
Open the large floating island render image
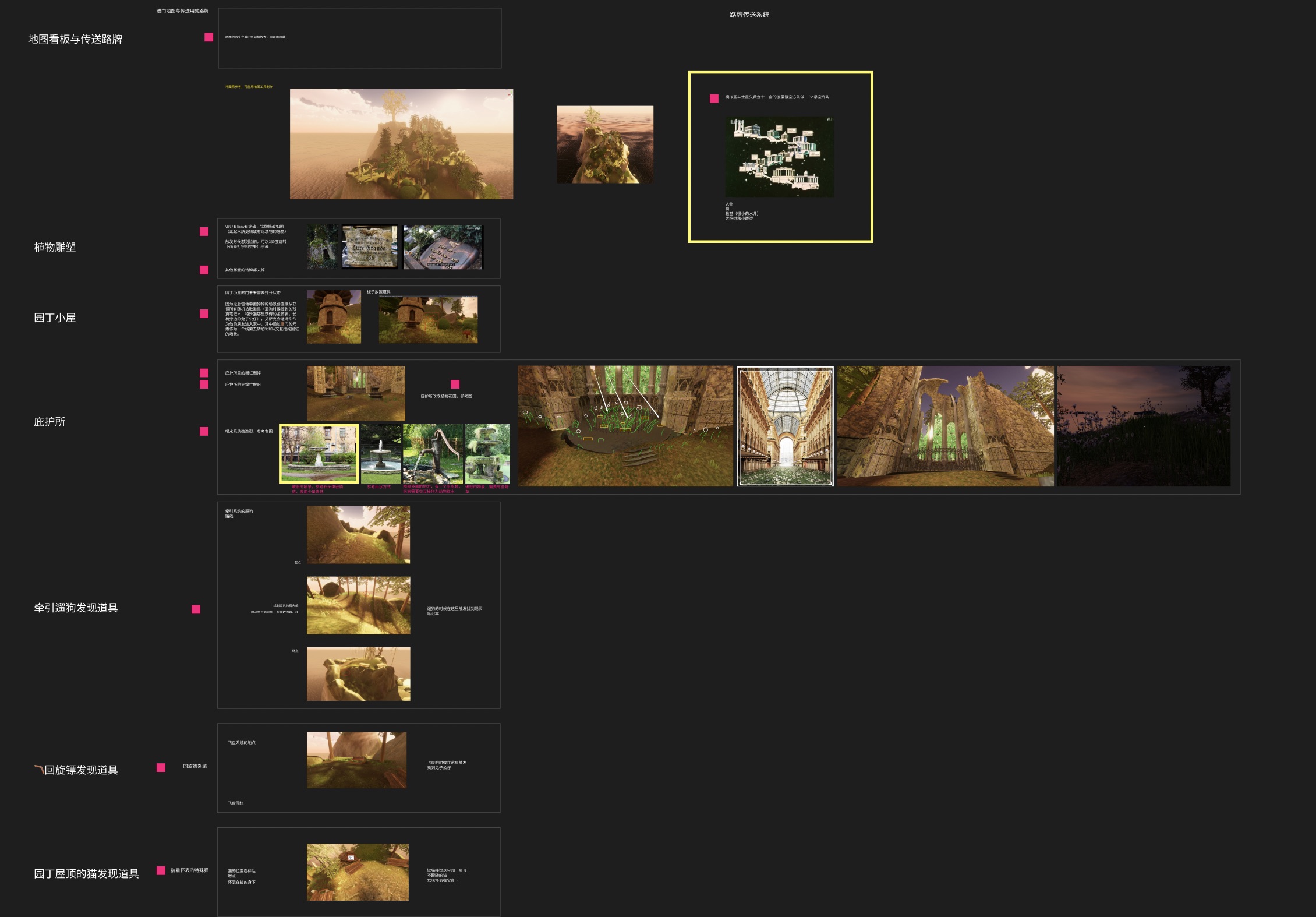pos(401,144)
